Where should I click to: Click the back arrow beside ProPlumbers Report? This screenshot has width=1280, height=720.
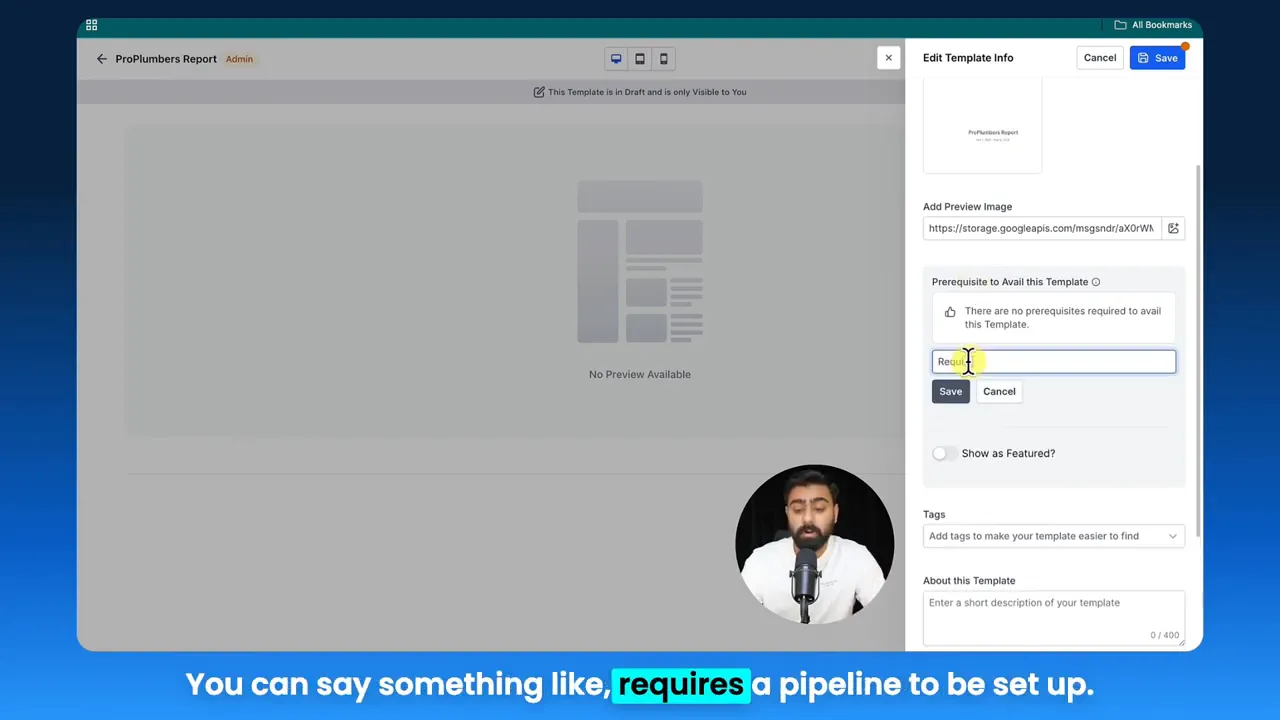pyautogui.click(x=101, y=58)
